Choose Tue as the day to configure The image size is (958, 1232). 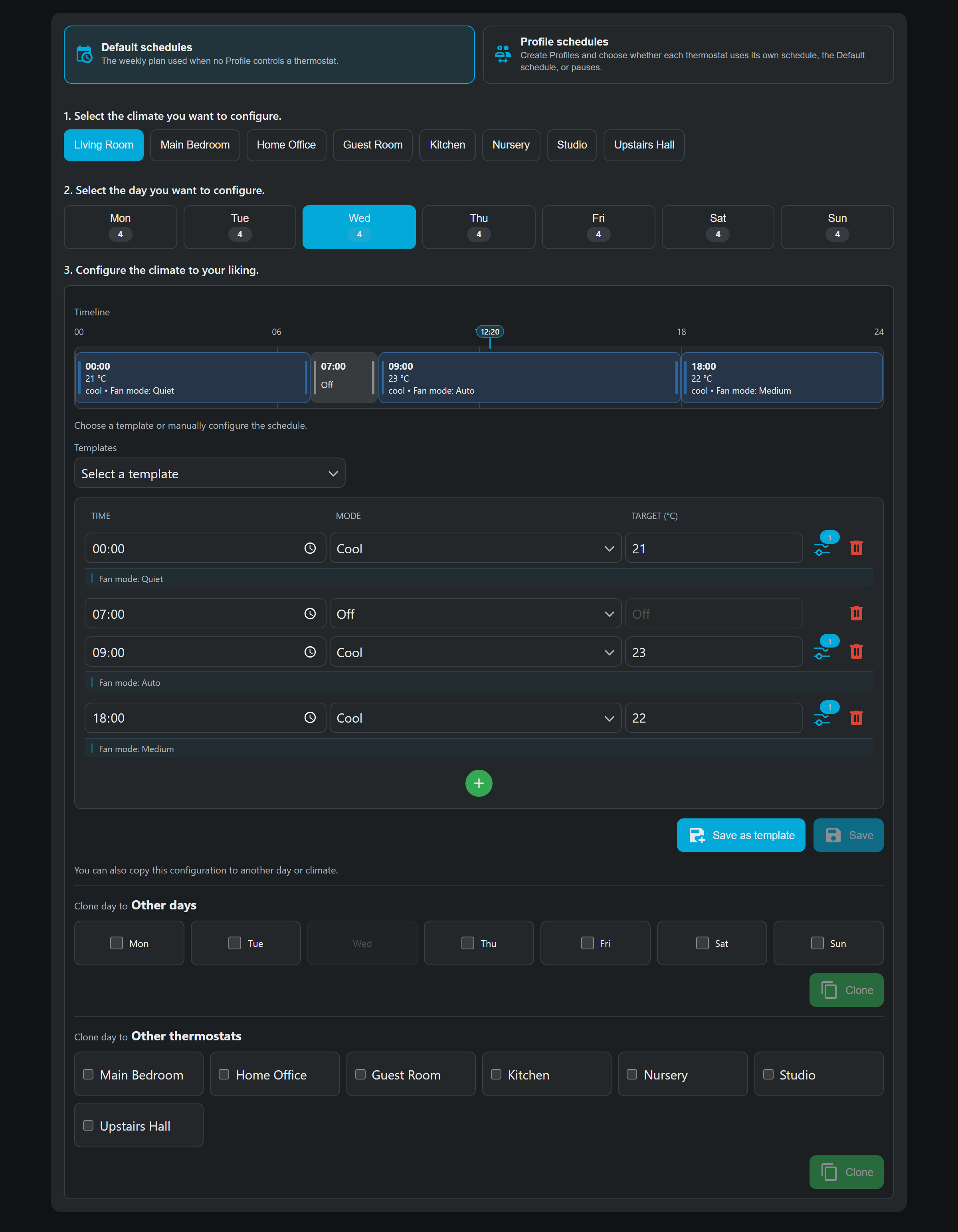pyautogui.click(x=240, y=227)
